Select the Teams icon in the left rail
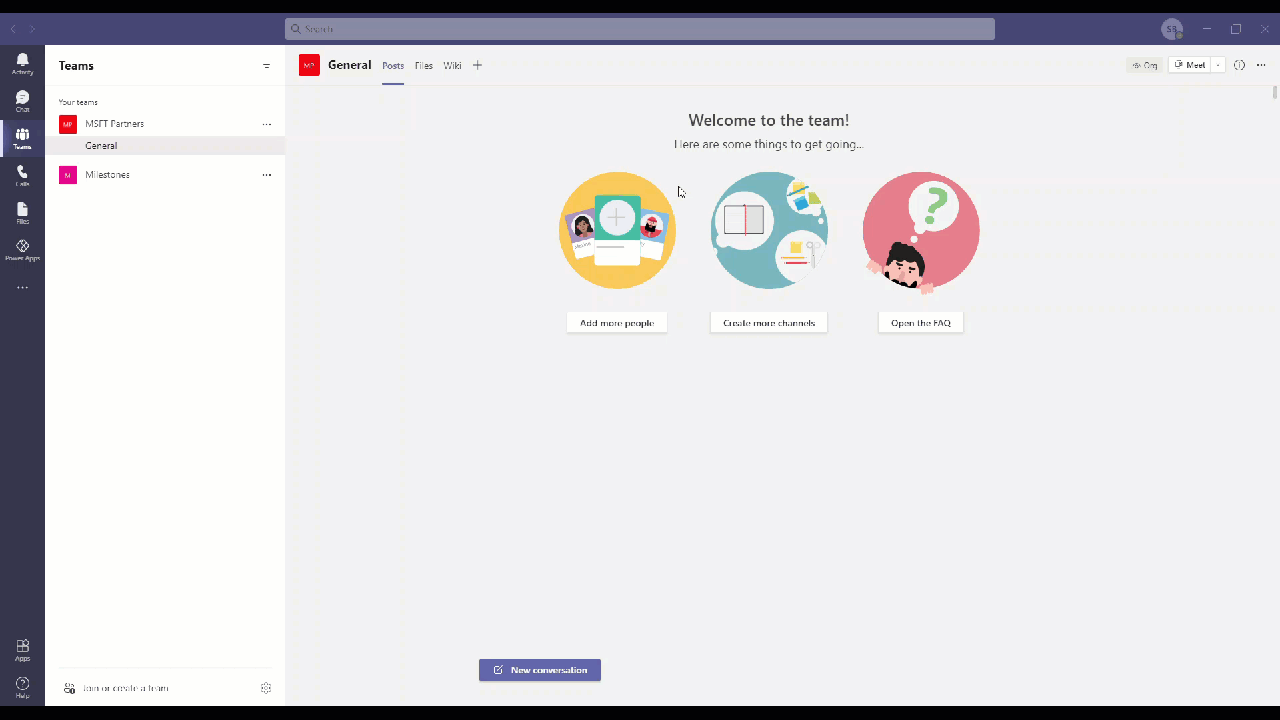The height and width of the screenshot is (720, 1280). tap(22, 138)
